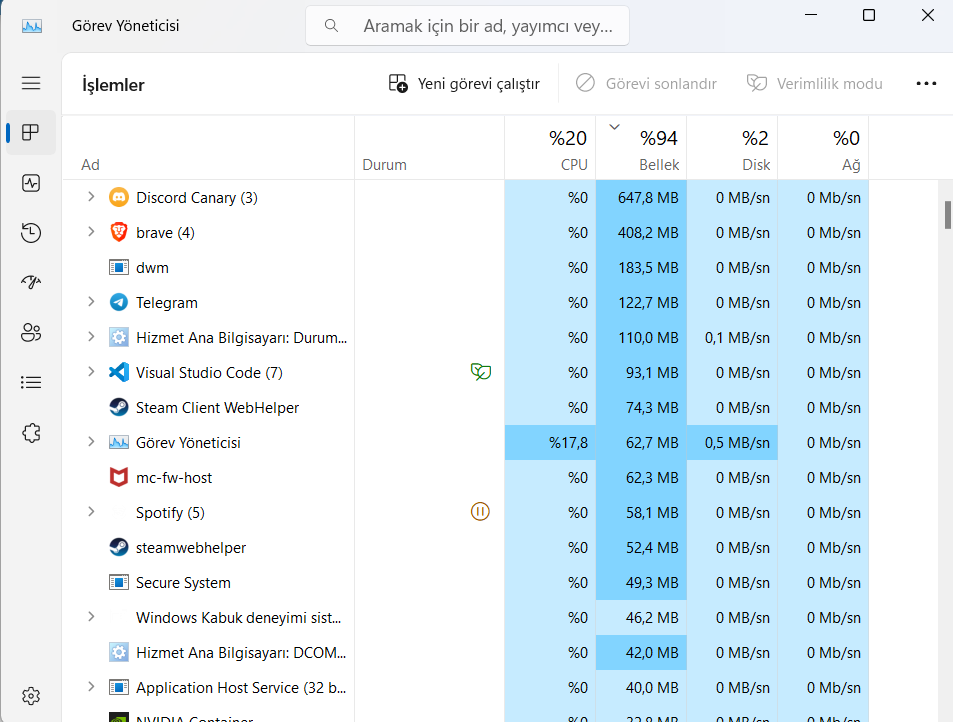Image resolution: width=953 pixels, height=722 pixels.
Task: Select the 74,3 MB memory value
Action: pyautogui.click(x=652, y=408)
